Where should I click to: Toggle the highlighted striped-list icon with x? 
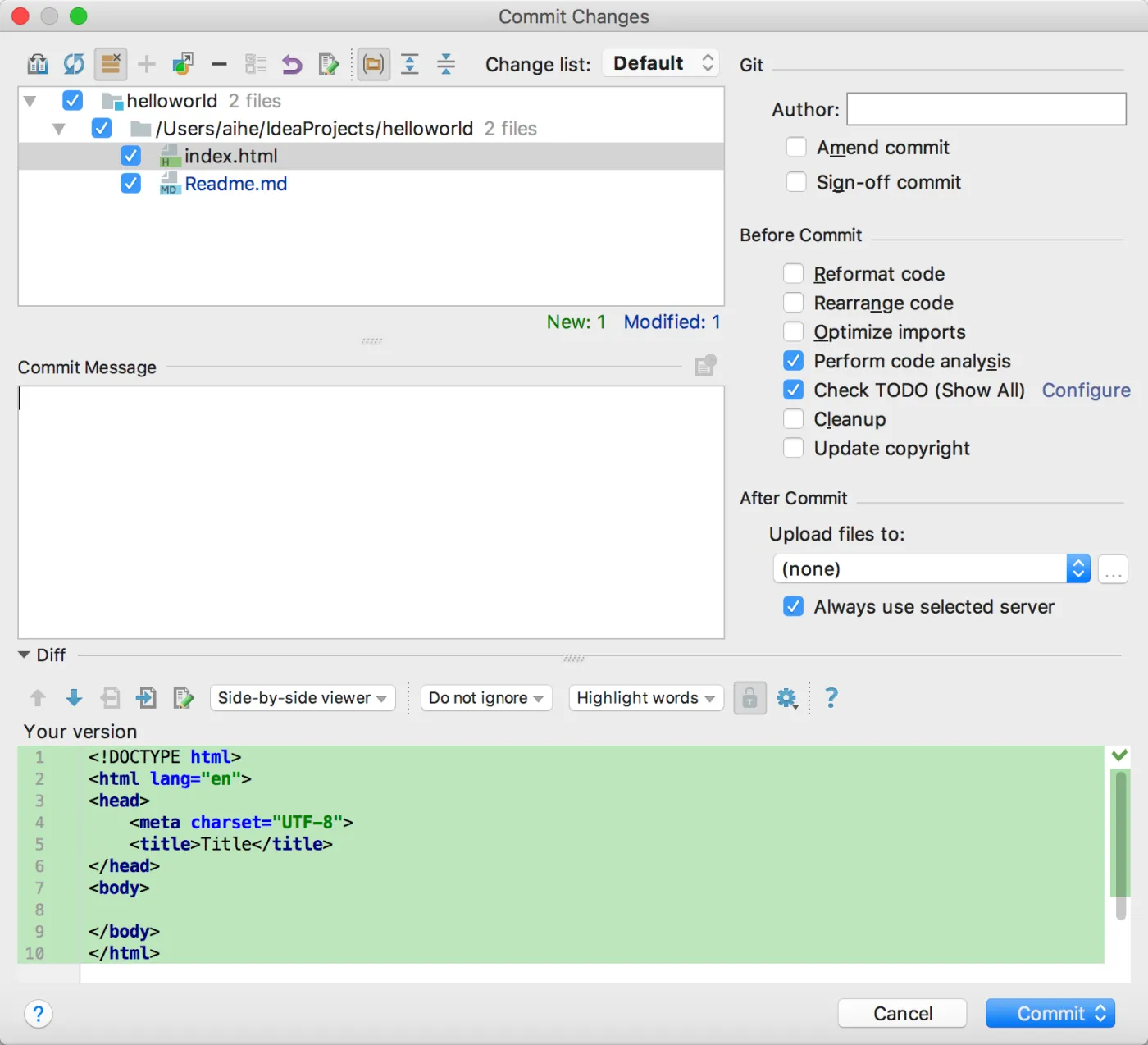[x=110, y=64]
